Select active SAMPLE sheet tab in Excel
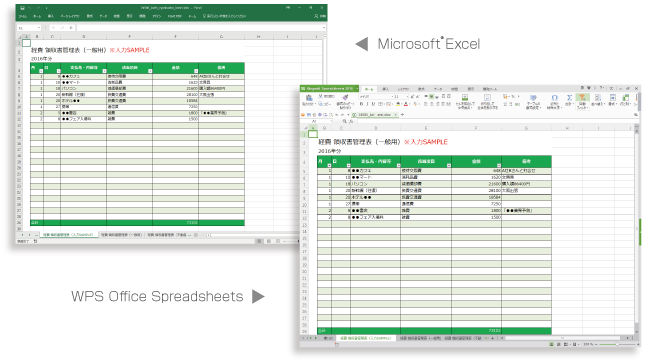 tap(68, 235)
